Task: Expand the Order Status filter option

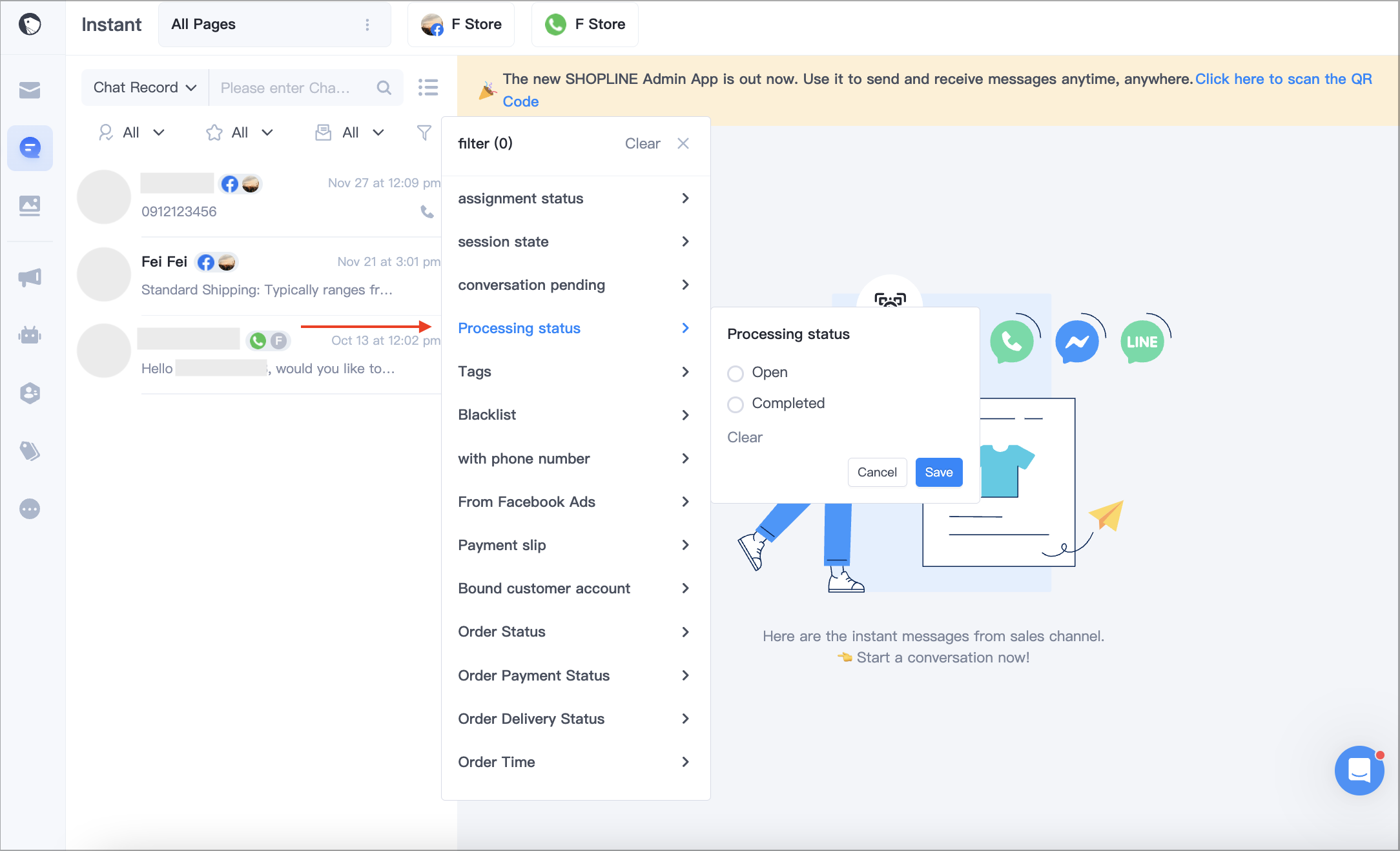Action: click(x=574, y=631)
